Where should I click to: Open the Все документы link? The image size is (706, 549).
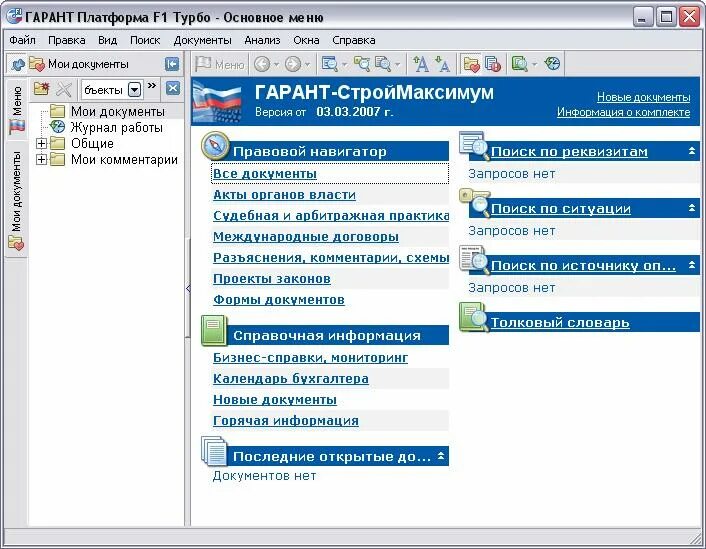pyautogui.click(x=265, y=174)
